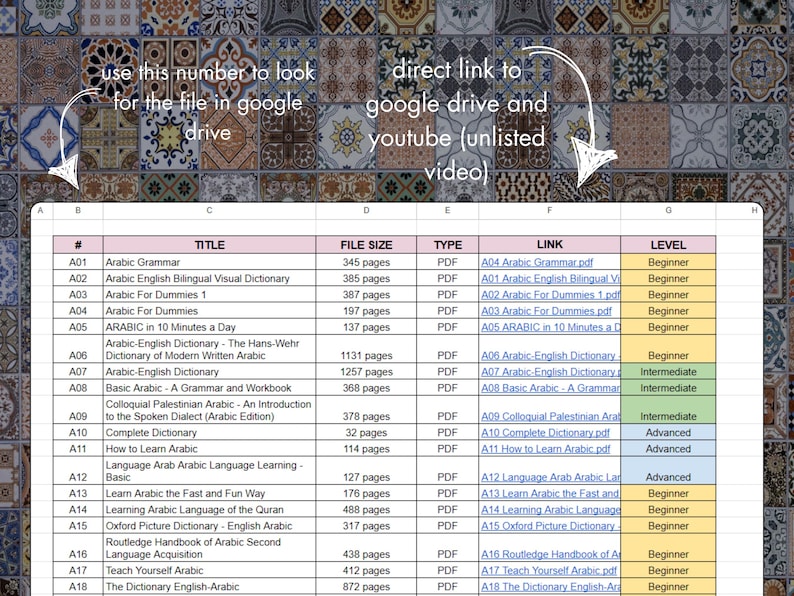794x596 pixels.
Task: Select column A header
Action: [41, 210]
